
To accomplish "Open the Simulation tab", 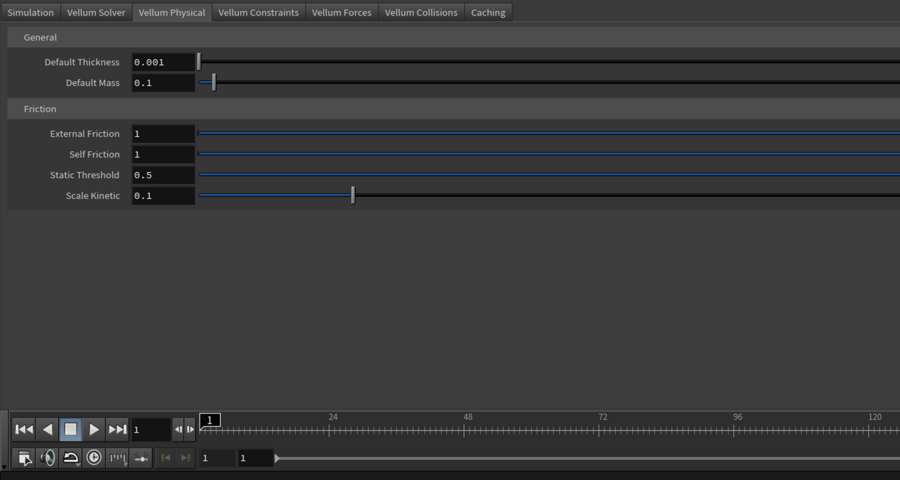I will [30, 12].
